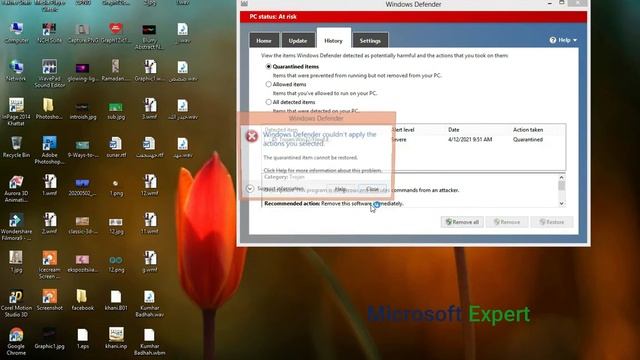Select the 2.wmf file
Image resolution: width=640 pixels, height=360 pixels.
(x=49, y=223)
